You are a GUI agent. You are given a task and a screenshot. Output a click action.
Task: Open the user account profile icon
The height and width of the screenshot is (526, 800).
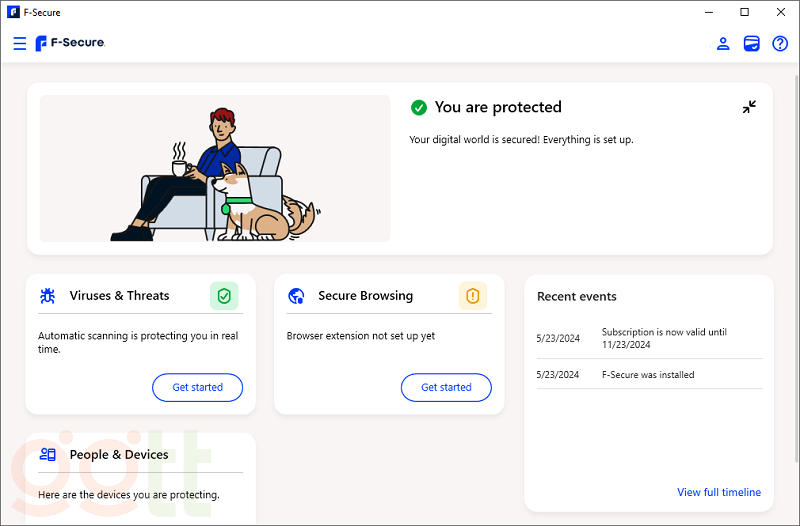[723, 44]
